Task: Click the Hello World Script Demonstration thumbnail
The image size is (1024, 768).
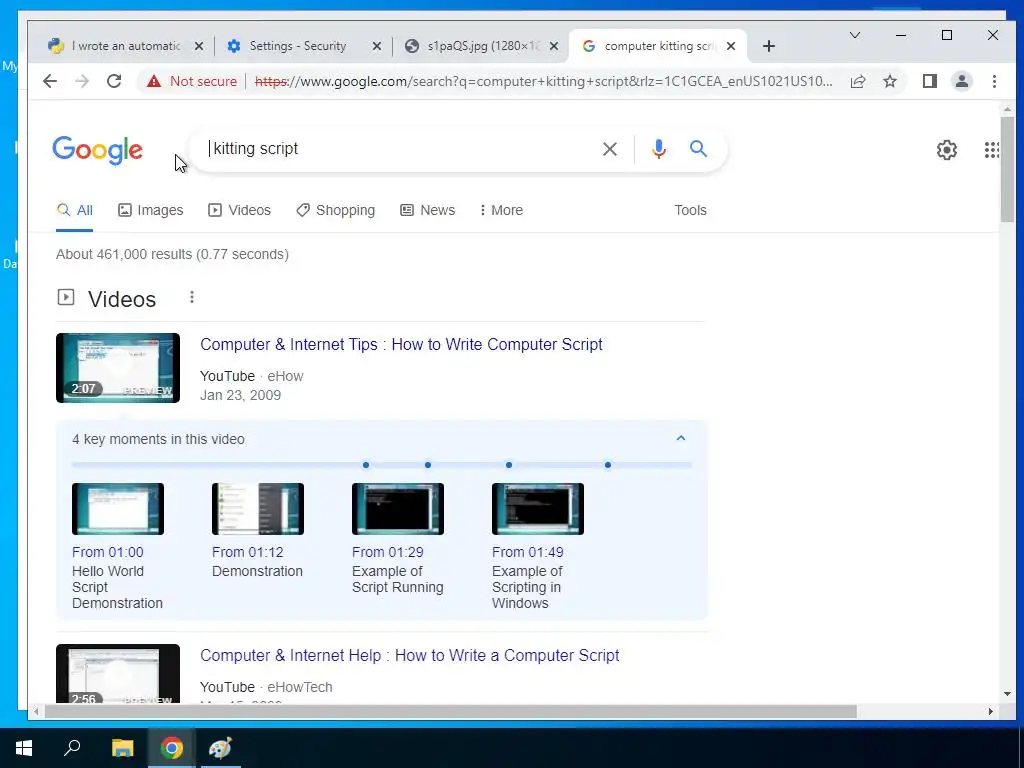Action: pyautogui.click(x=118, y=509)
